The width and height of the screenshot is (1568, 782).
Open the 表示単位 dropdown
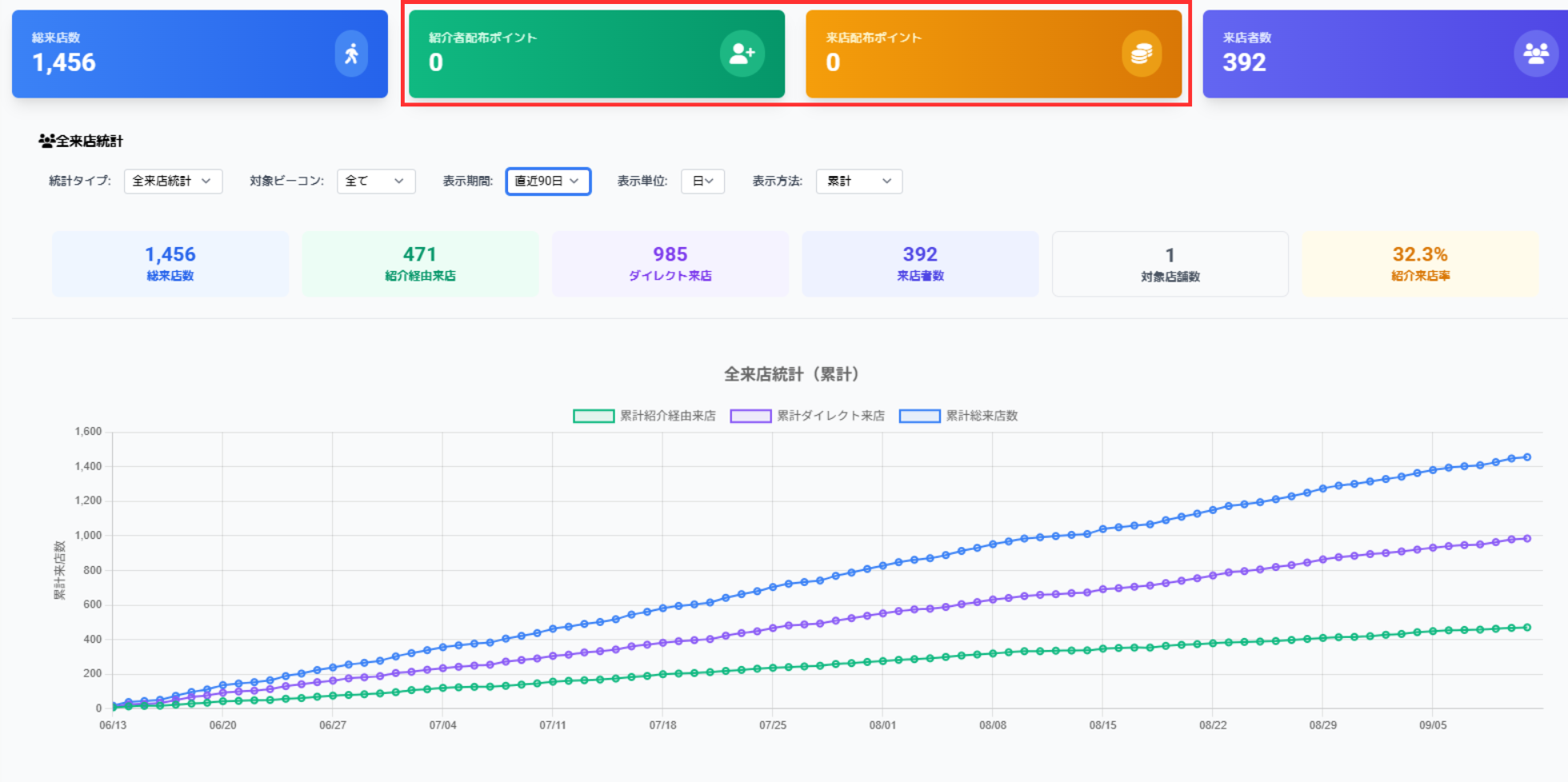click(702, 182)
